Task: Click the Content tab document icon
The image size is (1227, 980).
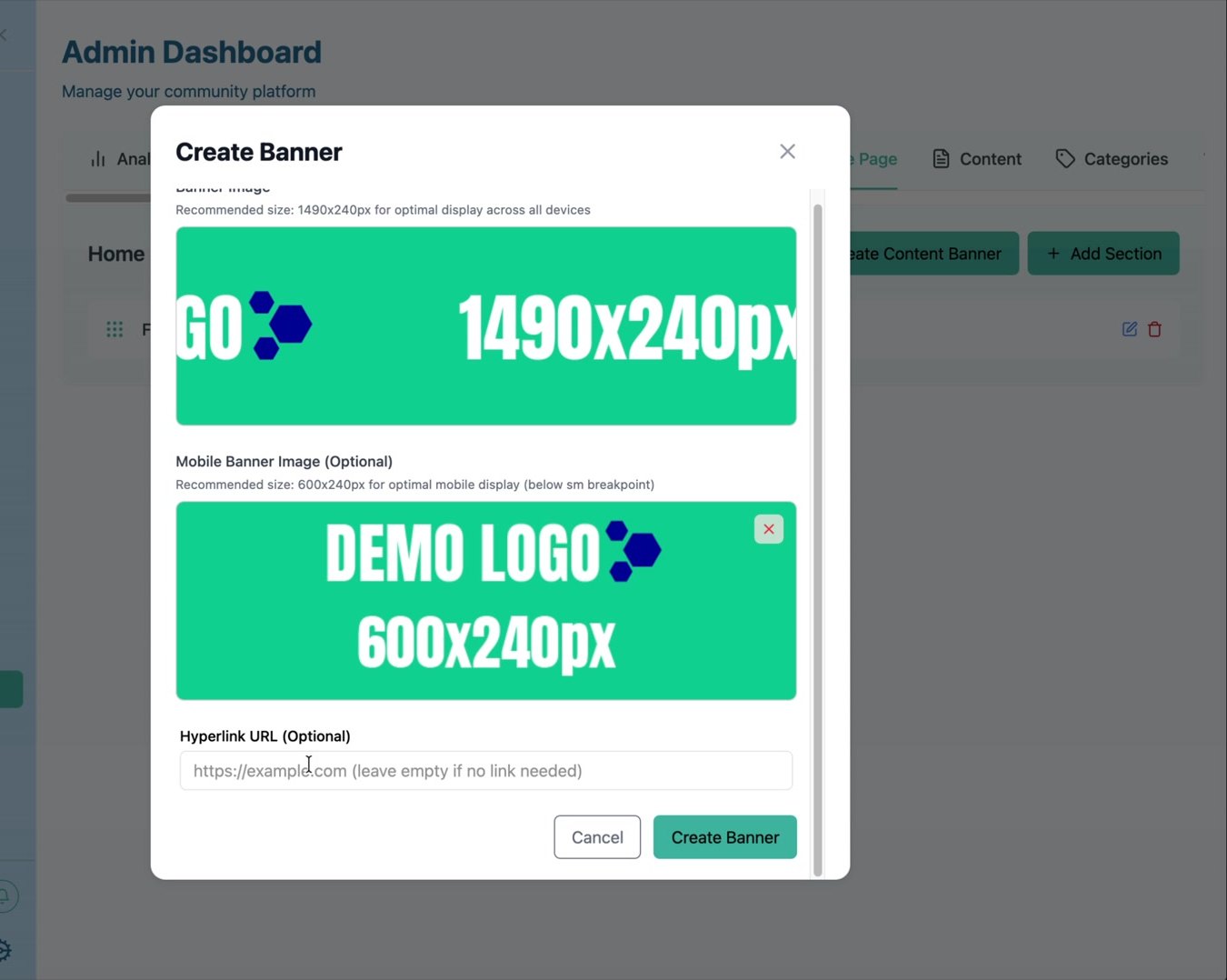Action: (x=942, y=159)
